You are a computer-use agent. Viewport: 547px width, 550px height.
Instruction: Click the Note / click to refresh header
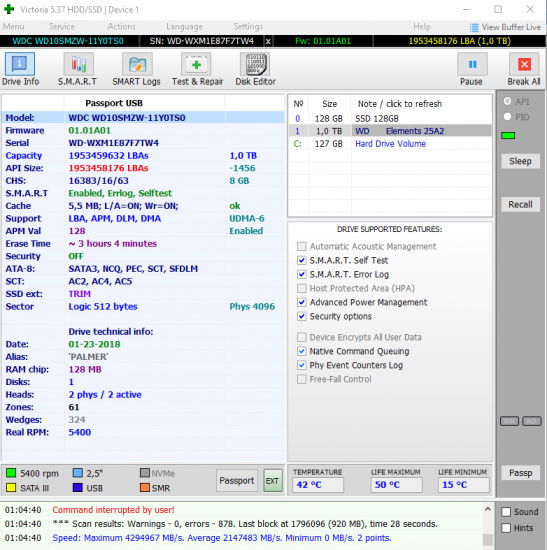tap(400, 104)
